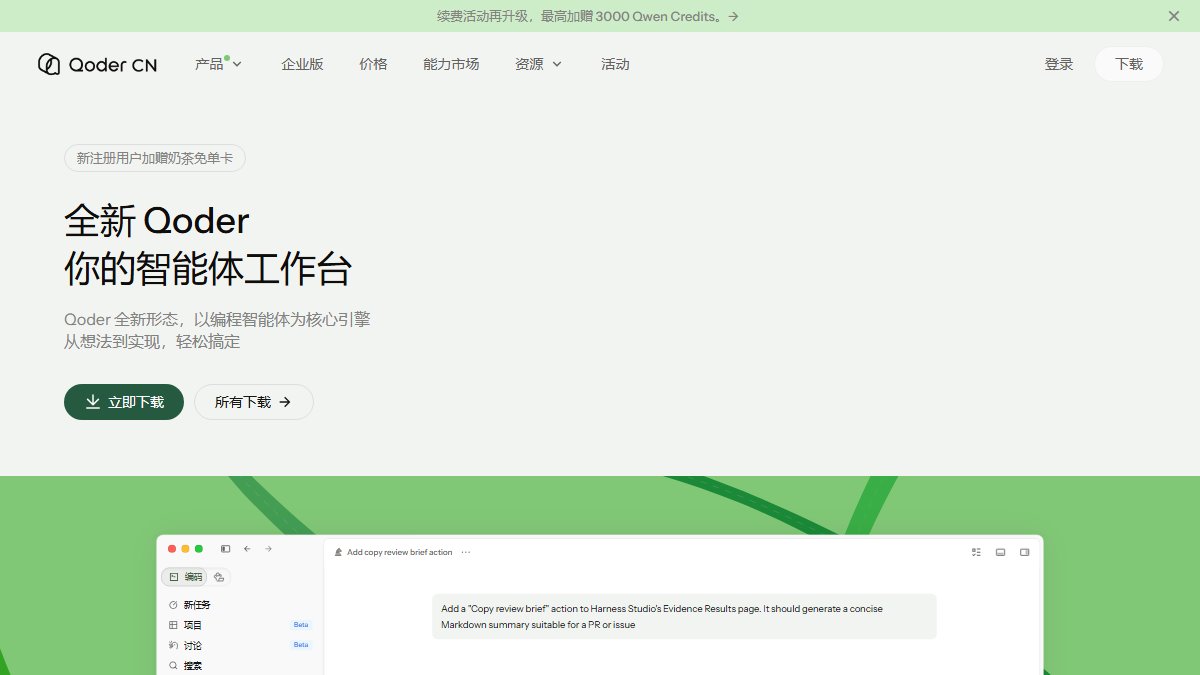The image size is (1200, 675).
Task: Click 新任务 in preview sidebar
Action: (x=190, y=605)
